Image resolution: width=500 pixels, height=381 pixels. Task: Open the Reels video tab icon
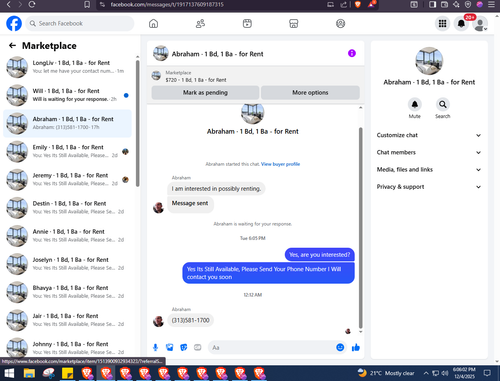click(x=247, y=23)
